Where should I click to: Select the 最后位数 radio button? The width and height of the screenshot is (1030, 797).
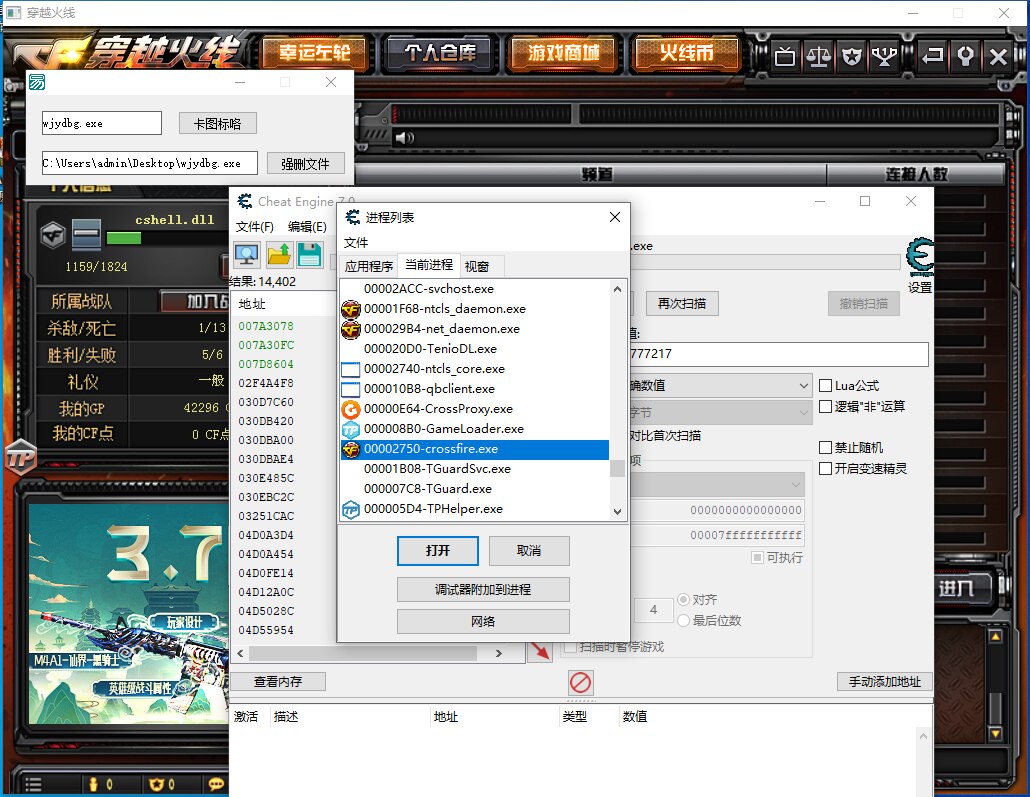pos(683,620)
